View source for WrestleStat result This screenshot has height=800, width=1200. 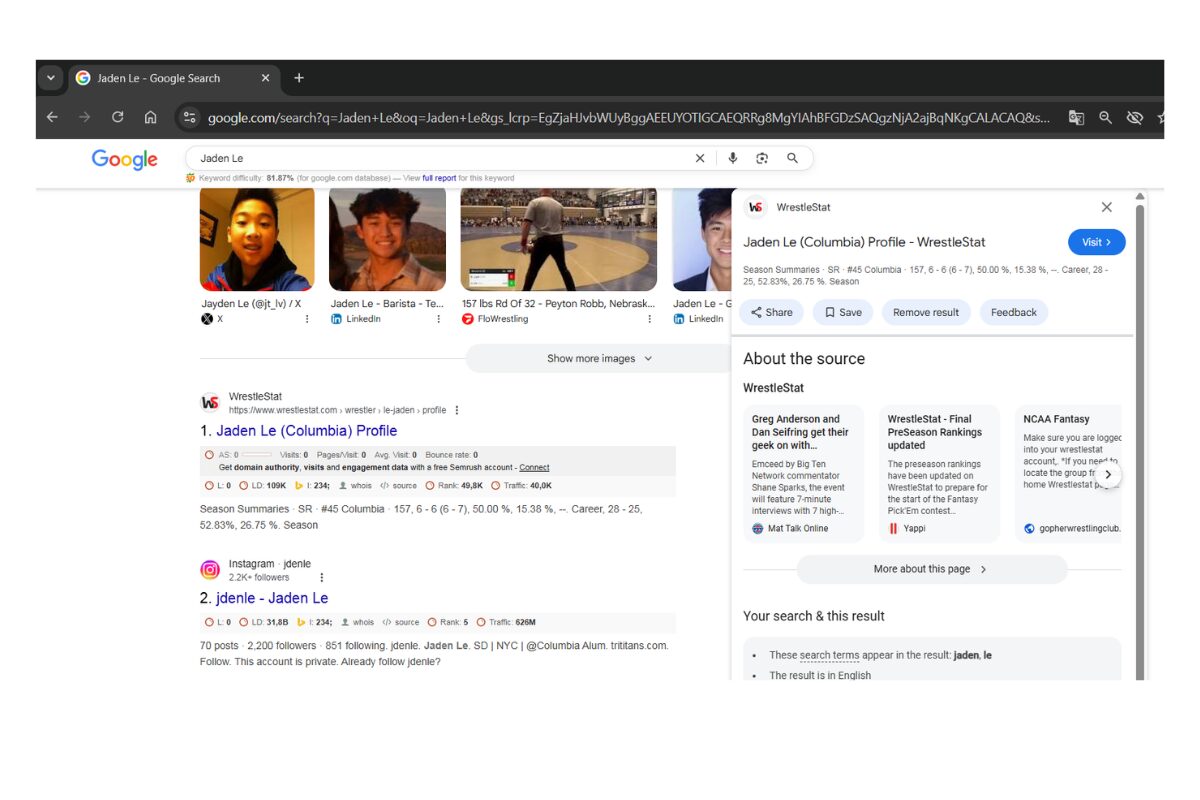coord(398,486)
